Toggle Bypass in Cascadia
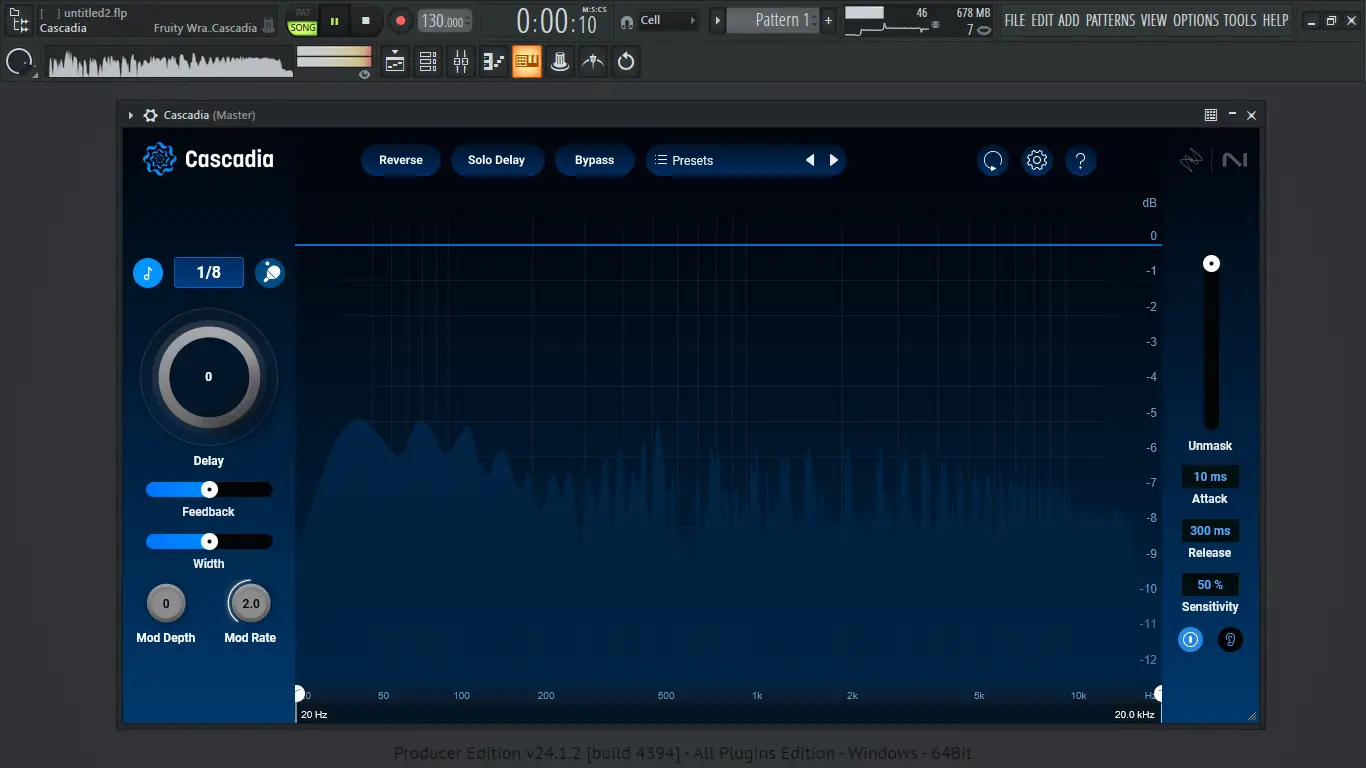 click(x=594, y=160)
